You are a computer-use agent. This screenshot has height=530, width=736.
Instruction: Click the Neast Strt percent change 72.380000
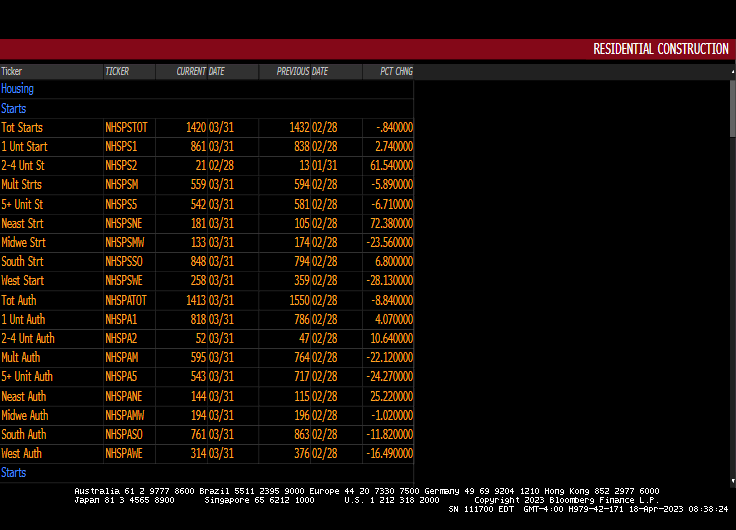[390, 223]
